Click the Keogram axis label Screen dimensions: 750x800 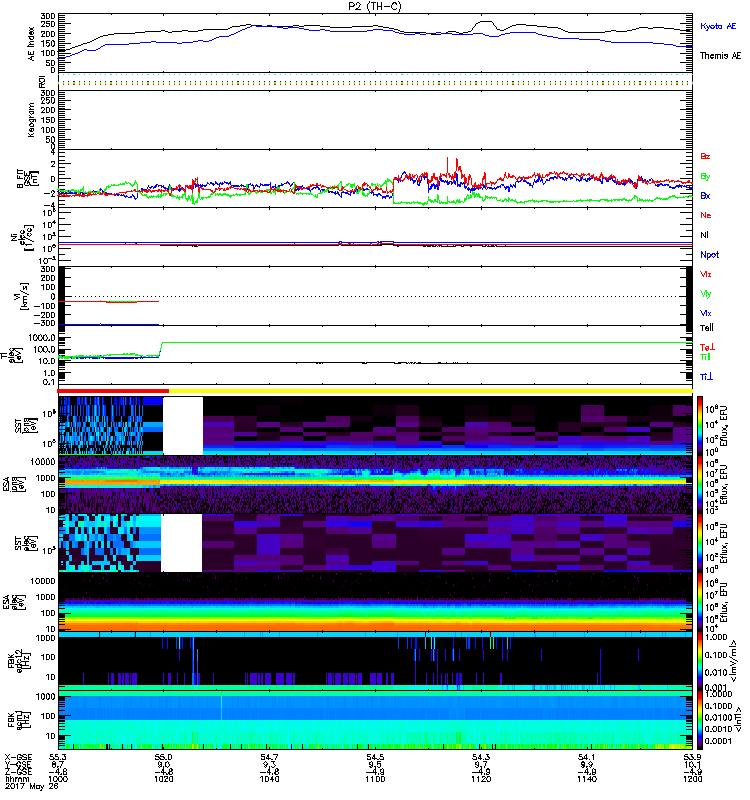[x=32, y=119]
